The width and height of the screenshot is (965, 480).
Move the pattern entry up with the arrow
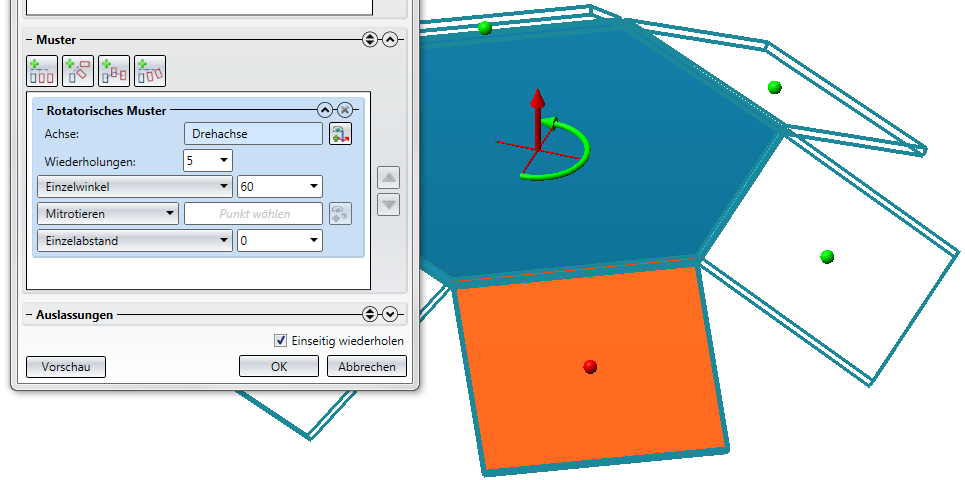tap(388, 178)
